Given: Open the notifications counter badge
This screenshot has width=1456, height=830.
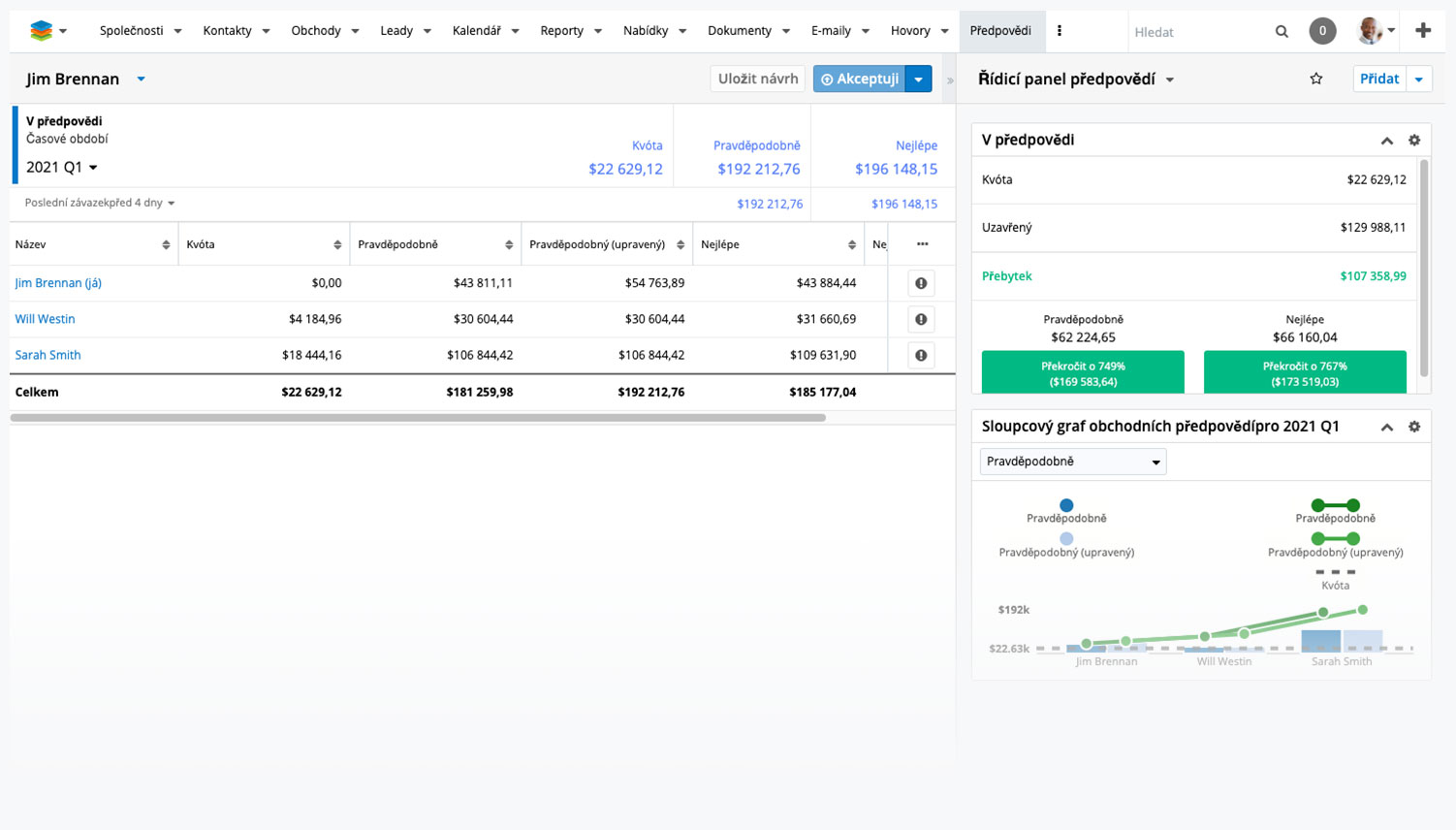Looking at the screenshot, I should [x=1322, y=31].
